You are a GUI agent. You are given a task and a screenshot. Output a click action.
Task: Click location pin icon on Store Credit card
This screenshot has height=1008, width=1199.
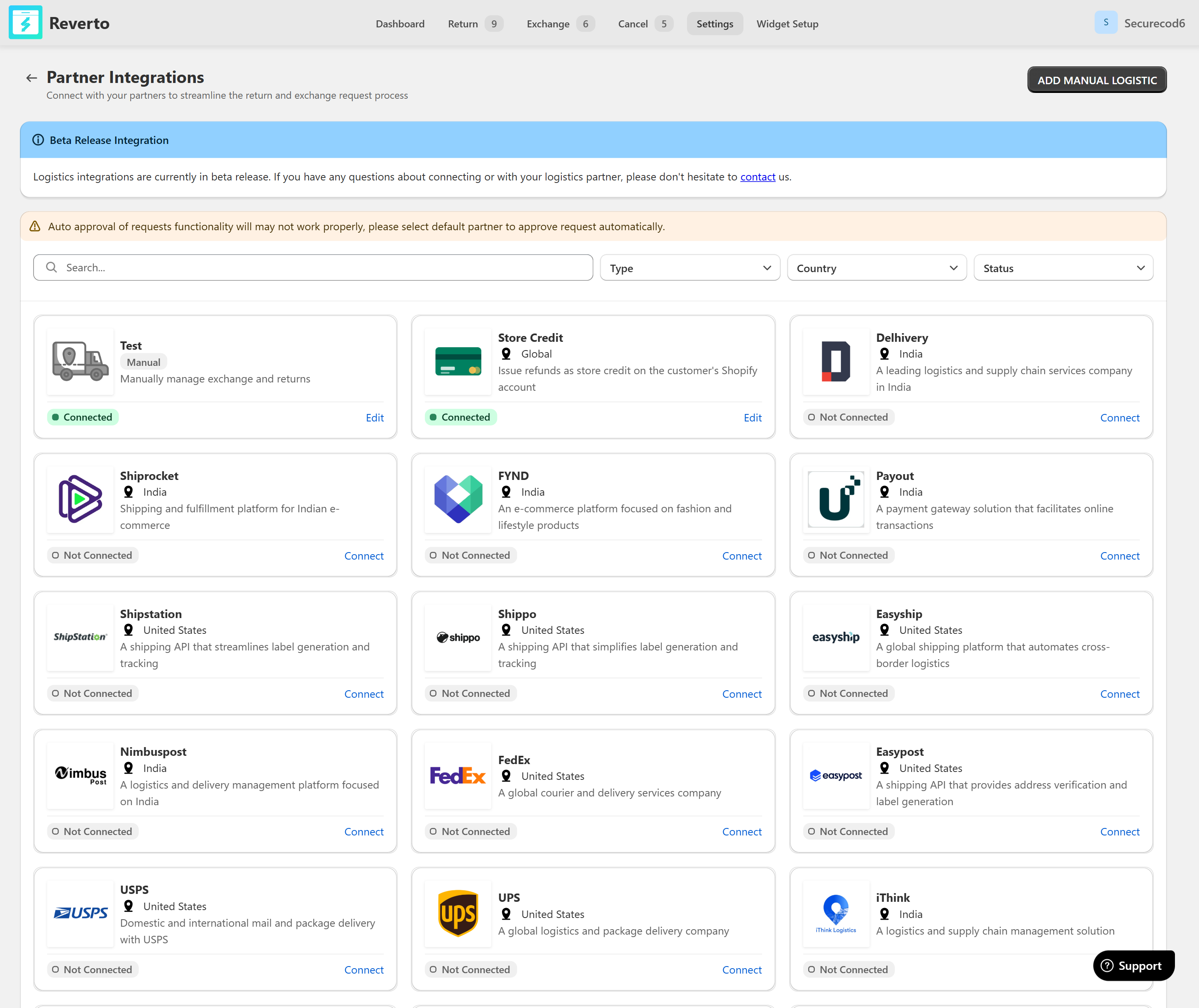[506, 354]
